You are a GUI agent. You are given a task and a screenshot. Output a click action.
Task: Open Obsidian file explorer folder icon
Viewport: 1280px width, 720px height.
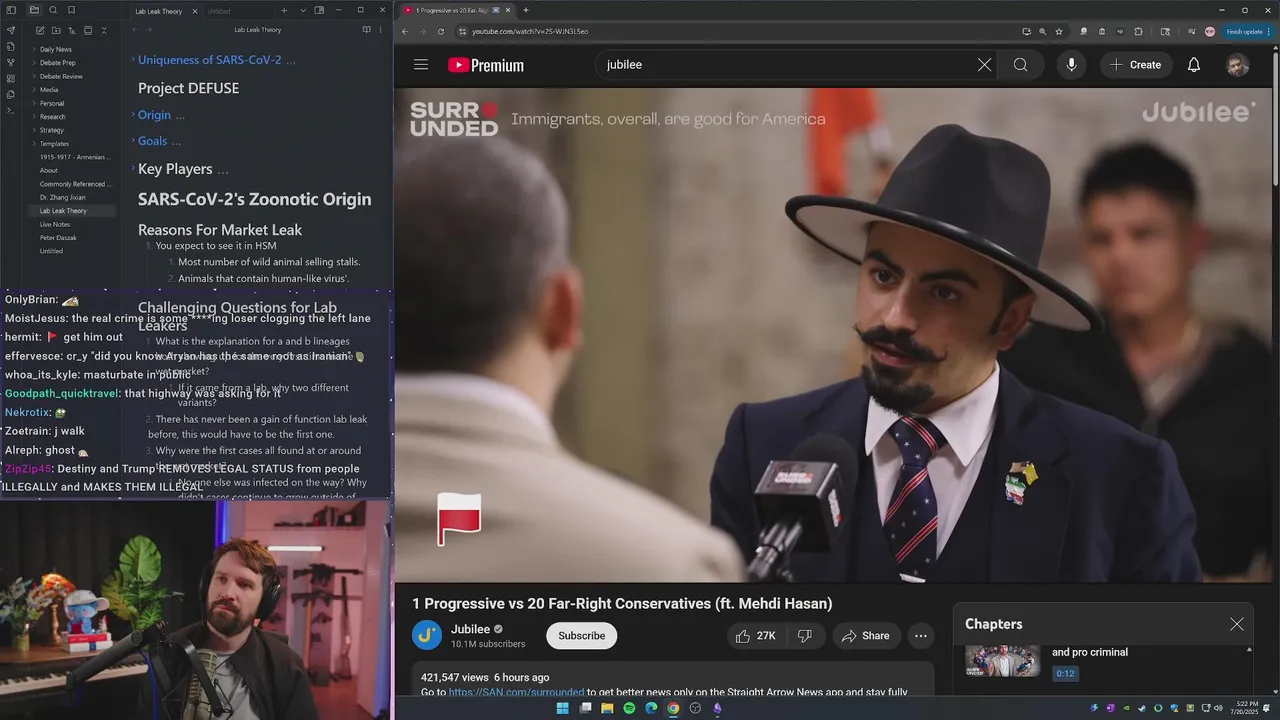tap(34, 10)
